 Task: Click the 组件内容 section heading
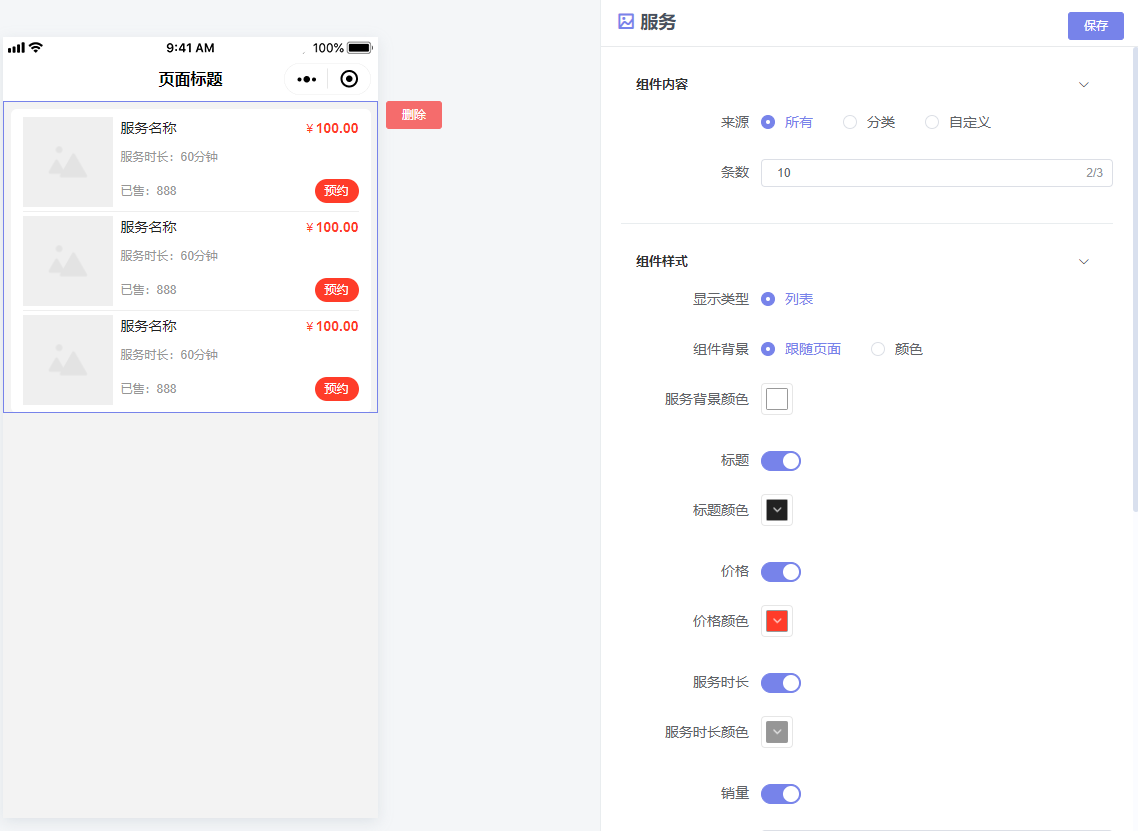[662, 84]
